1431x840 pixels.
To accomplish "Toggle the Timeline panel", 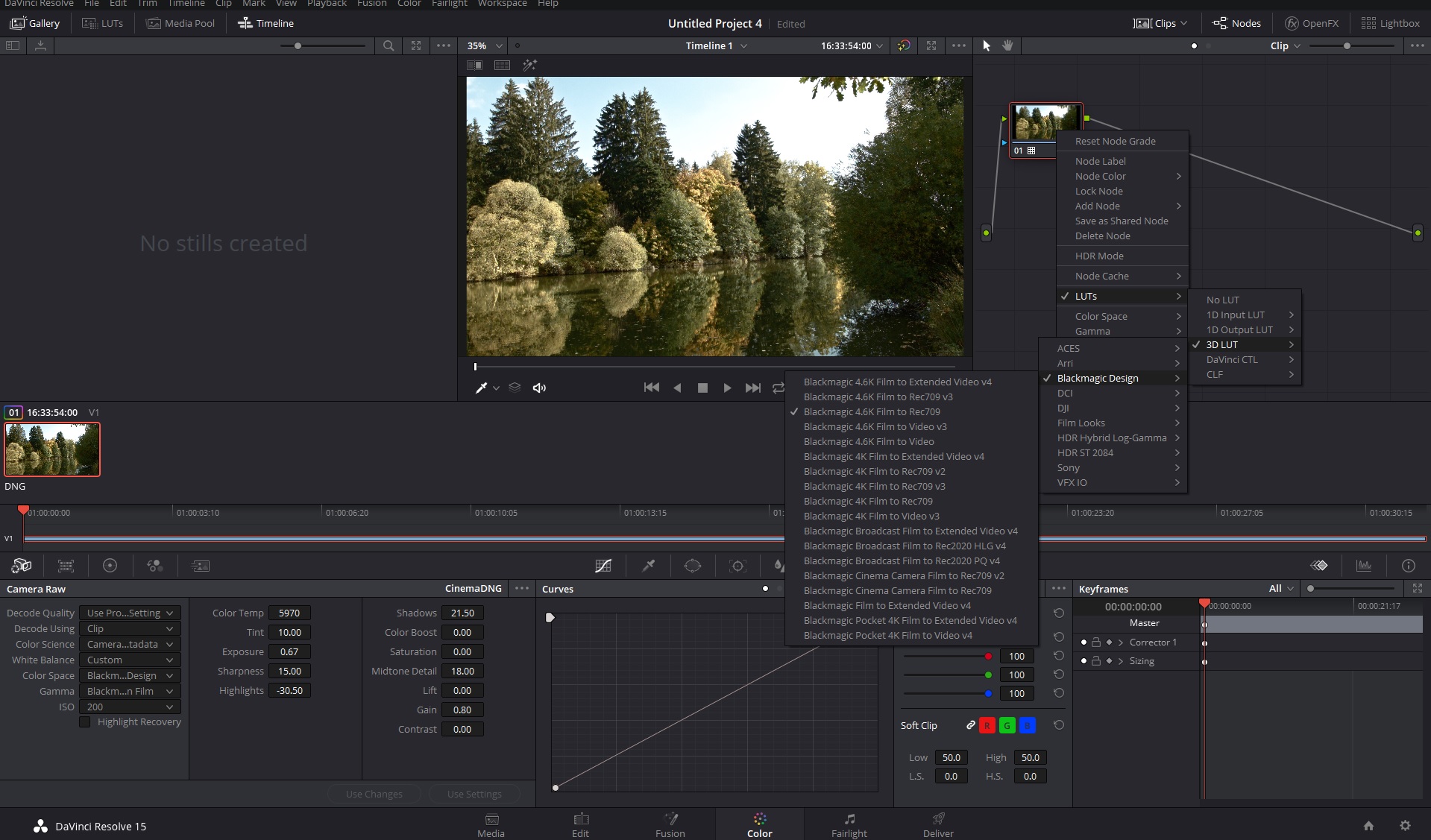I will [265, 23].
